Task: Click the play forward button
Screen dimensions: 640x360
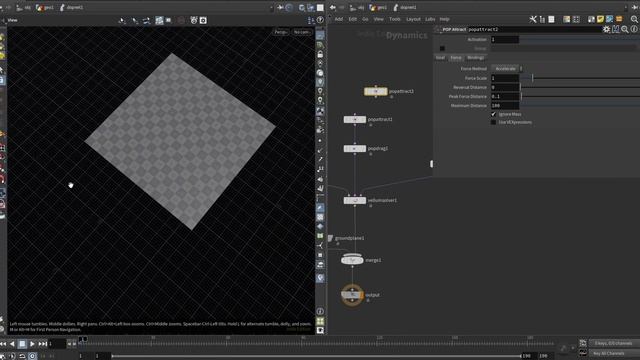Action: [32, 344]
